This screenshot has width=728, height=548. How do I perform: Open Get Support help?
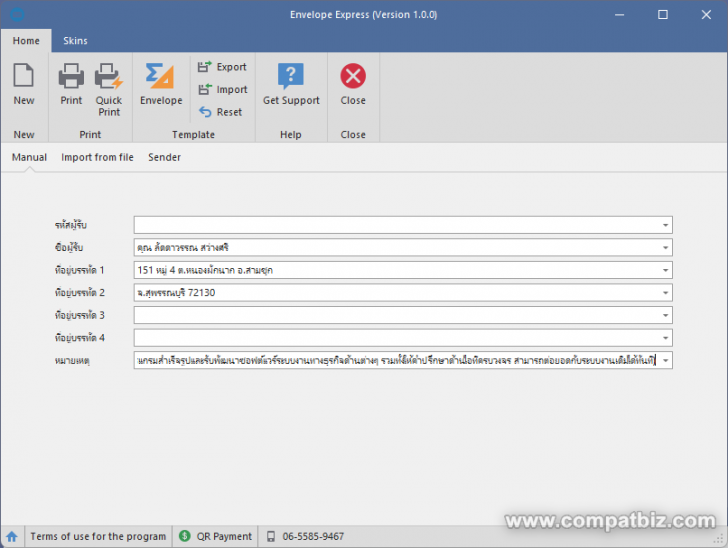(291, 84)
